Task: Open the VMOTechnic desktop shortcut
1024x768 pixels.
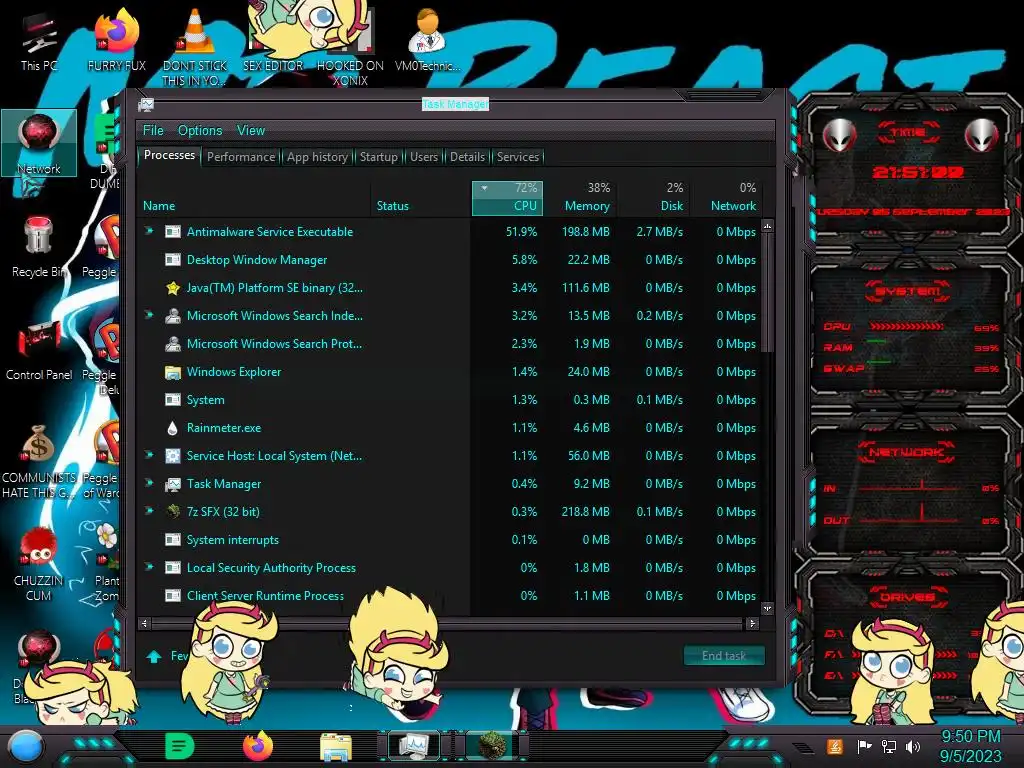Action: pyautogui.click(x=427, y=40)
